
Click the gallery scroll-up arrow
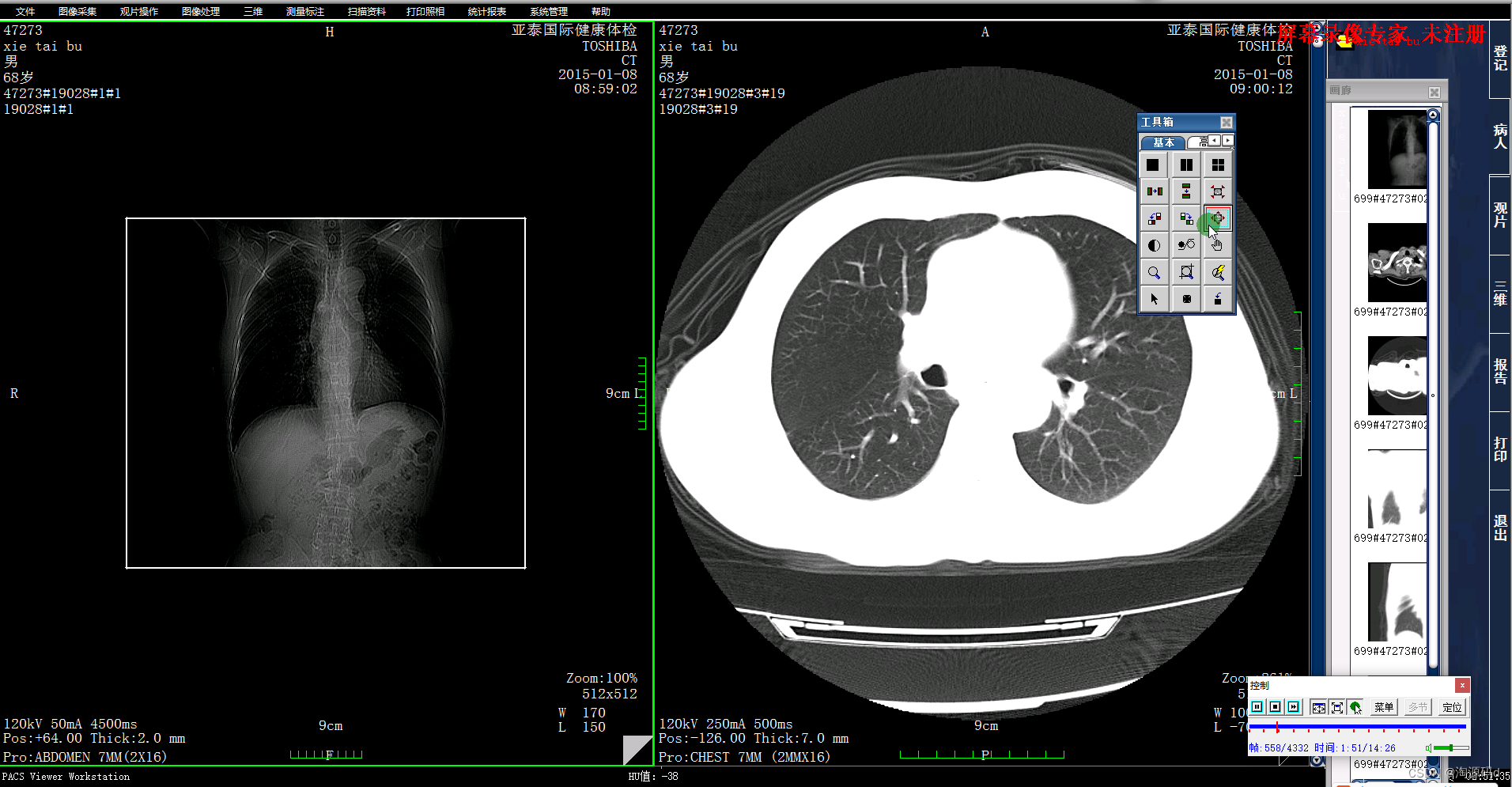pyautogui.click(x=1432, y=115)
